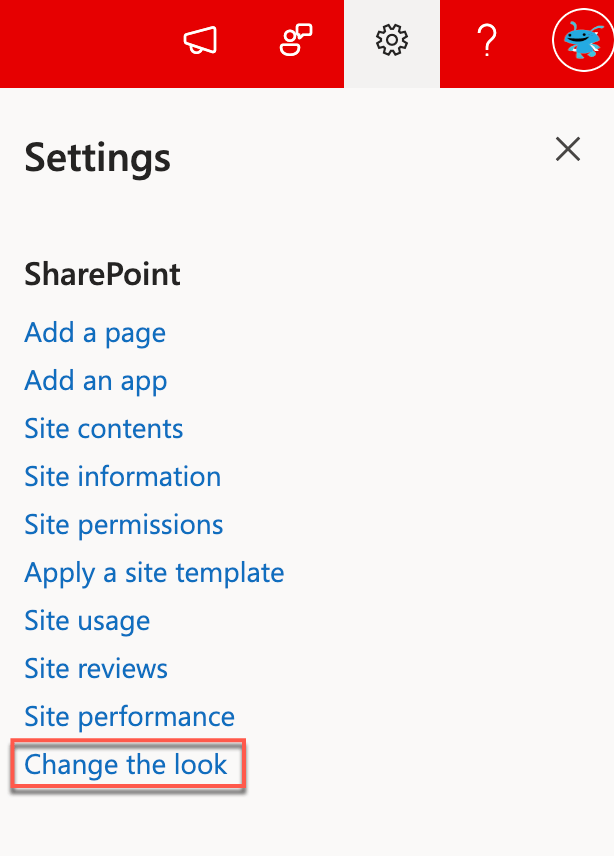Screen dimensions: 614x856
Task: Go to Site information
Action: tap(123, 477)
